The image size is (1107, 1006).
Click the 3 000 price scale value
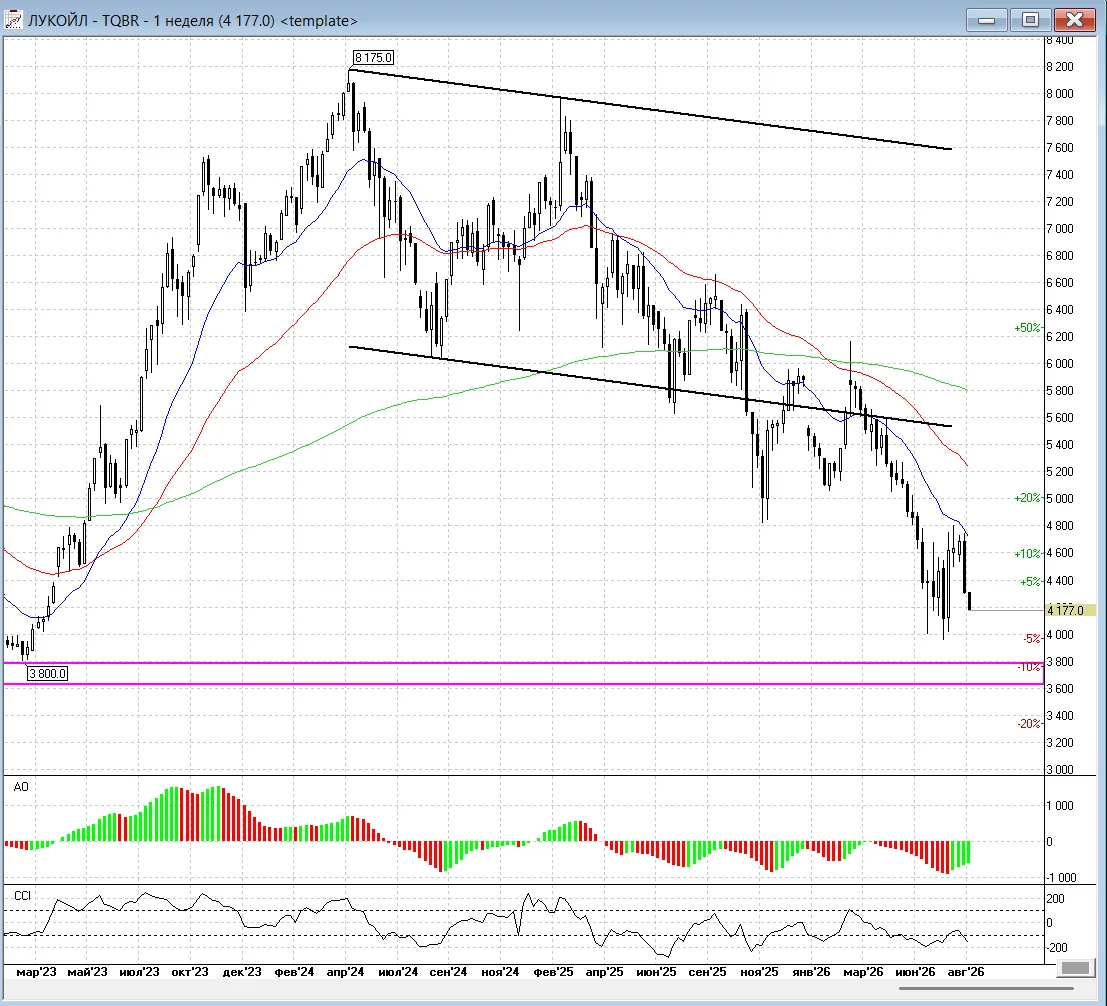click(1060, 770)
